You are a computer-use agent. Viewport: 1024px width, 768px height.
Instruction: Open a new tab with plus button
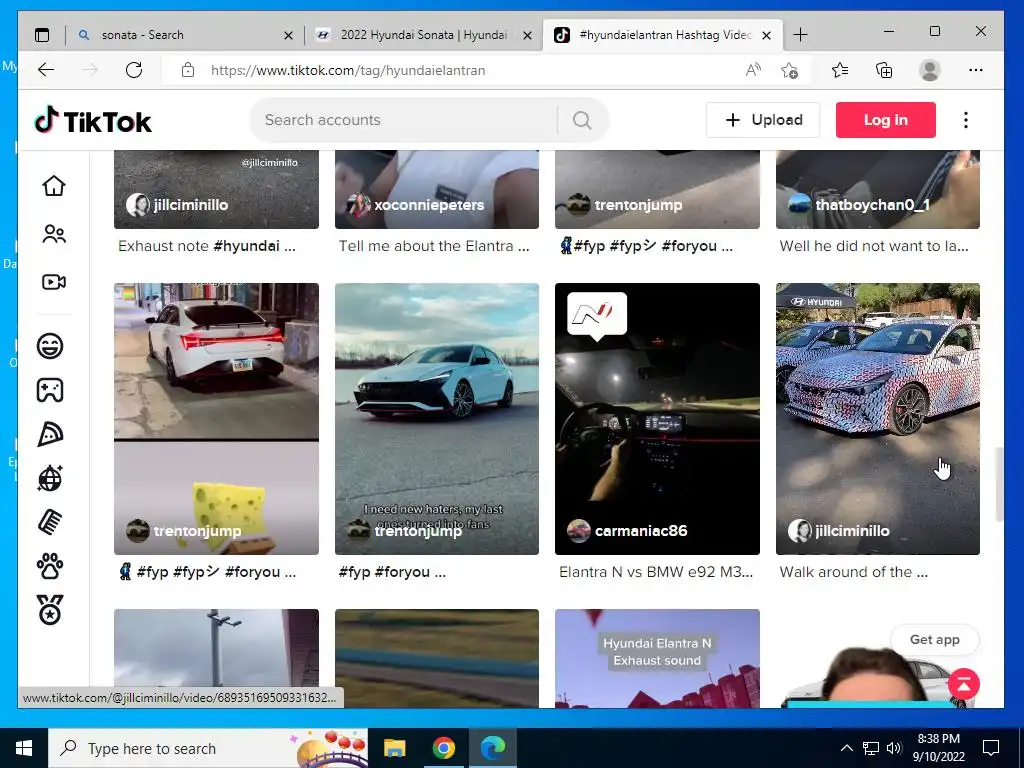pos(800,35)
